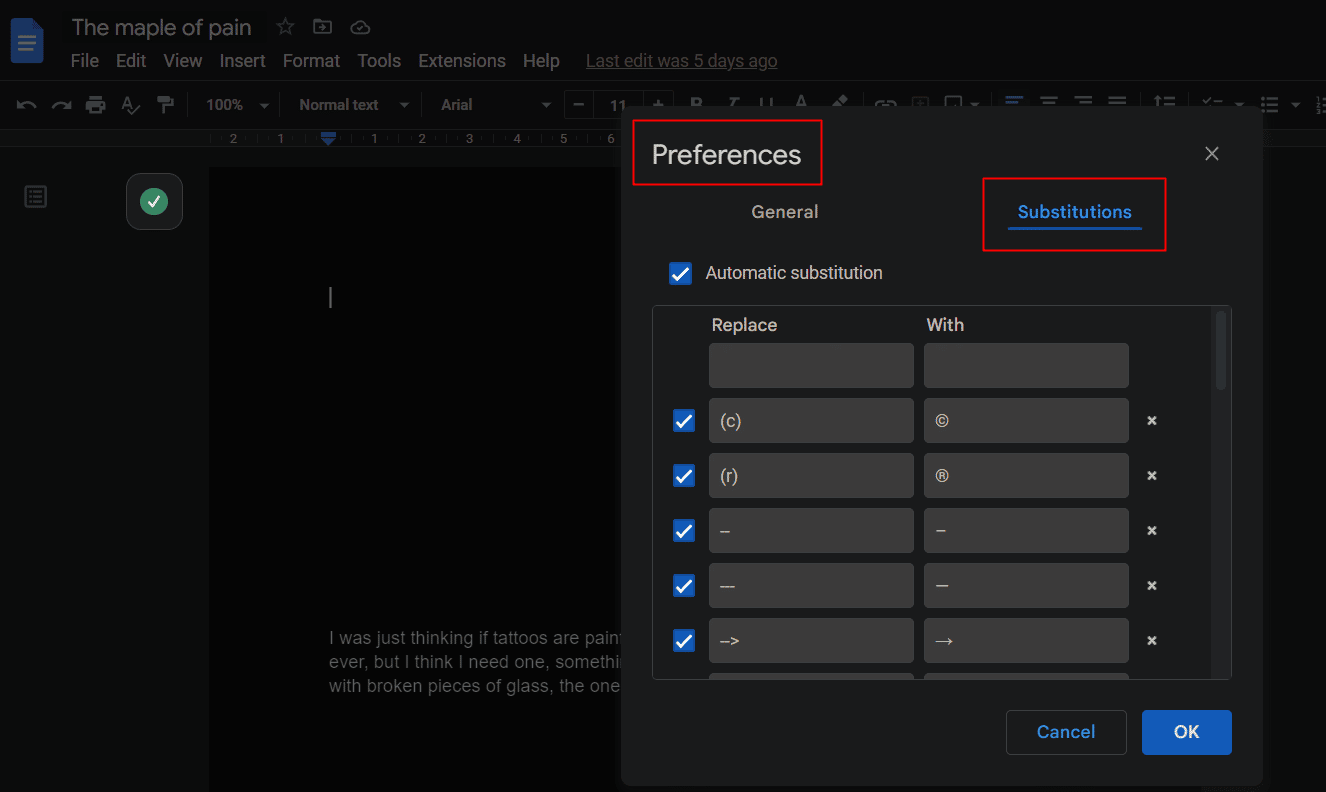Viewport: 1326px width, 792px height.
Task: Click the Redo arrow in the toolbar
Action: [x=61, y=105]
